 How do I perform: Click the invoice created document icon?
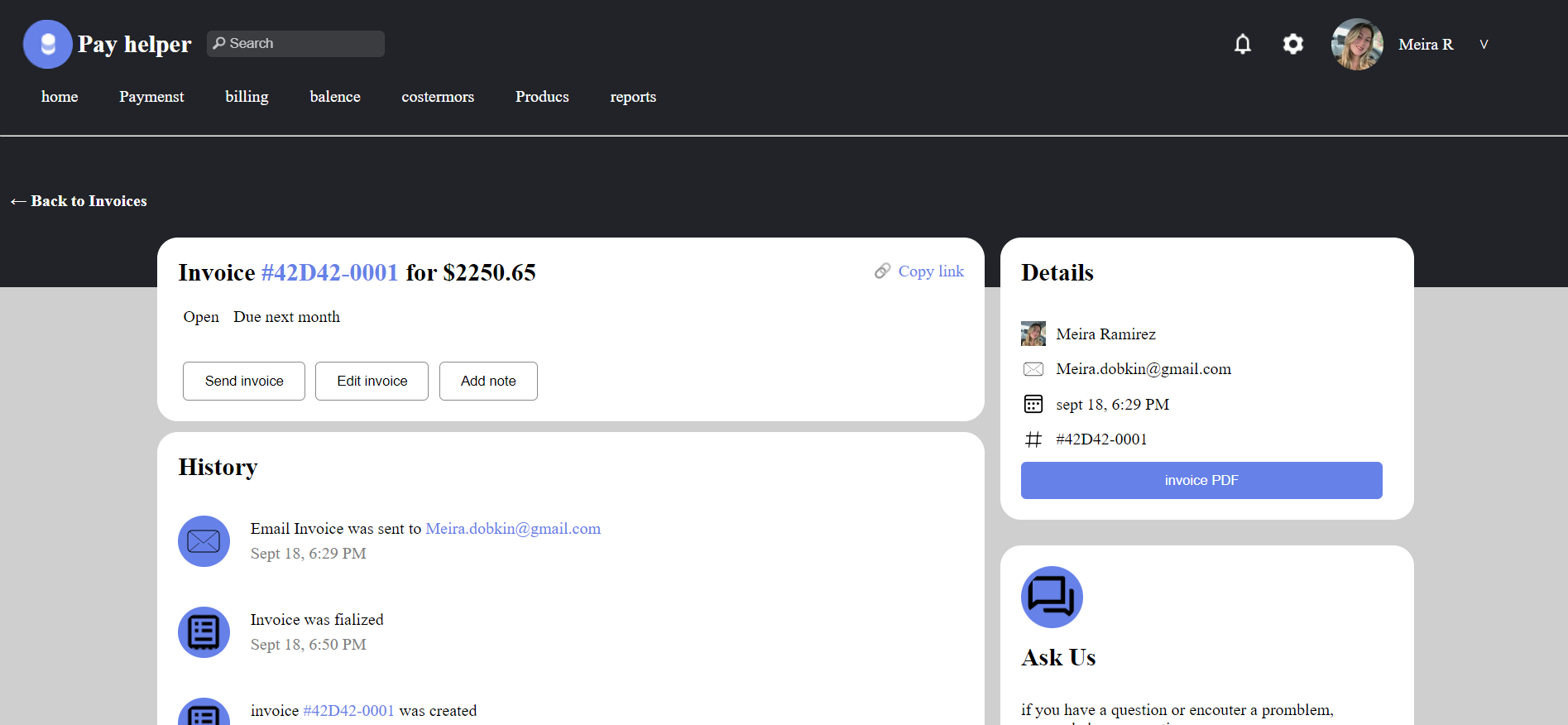click(x=204, y=712)
